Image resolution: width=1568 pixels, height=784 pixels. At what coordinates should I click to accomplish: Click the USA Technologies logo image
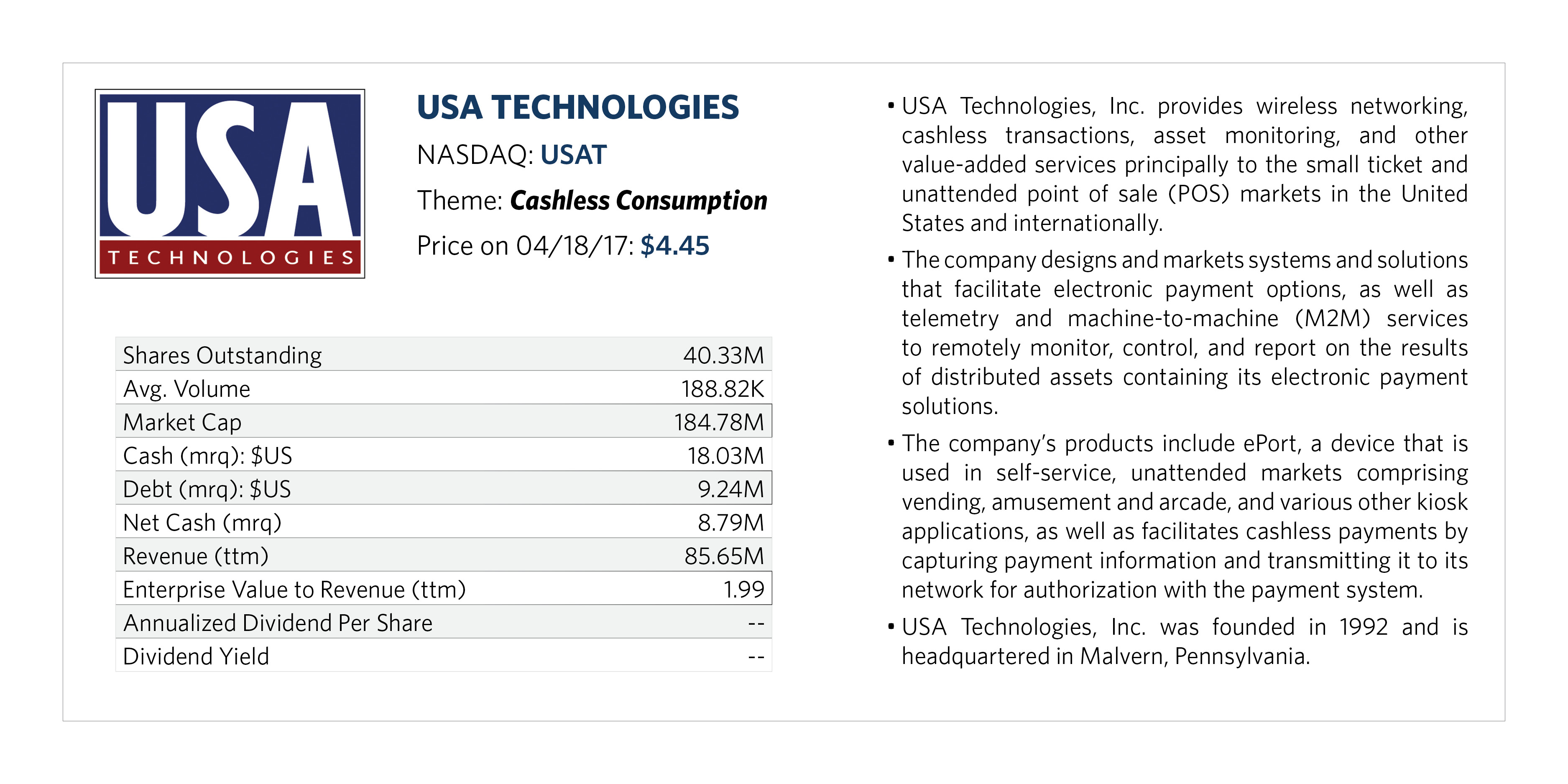pyautogui.click(x=230, y=183)
